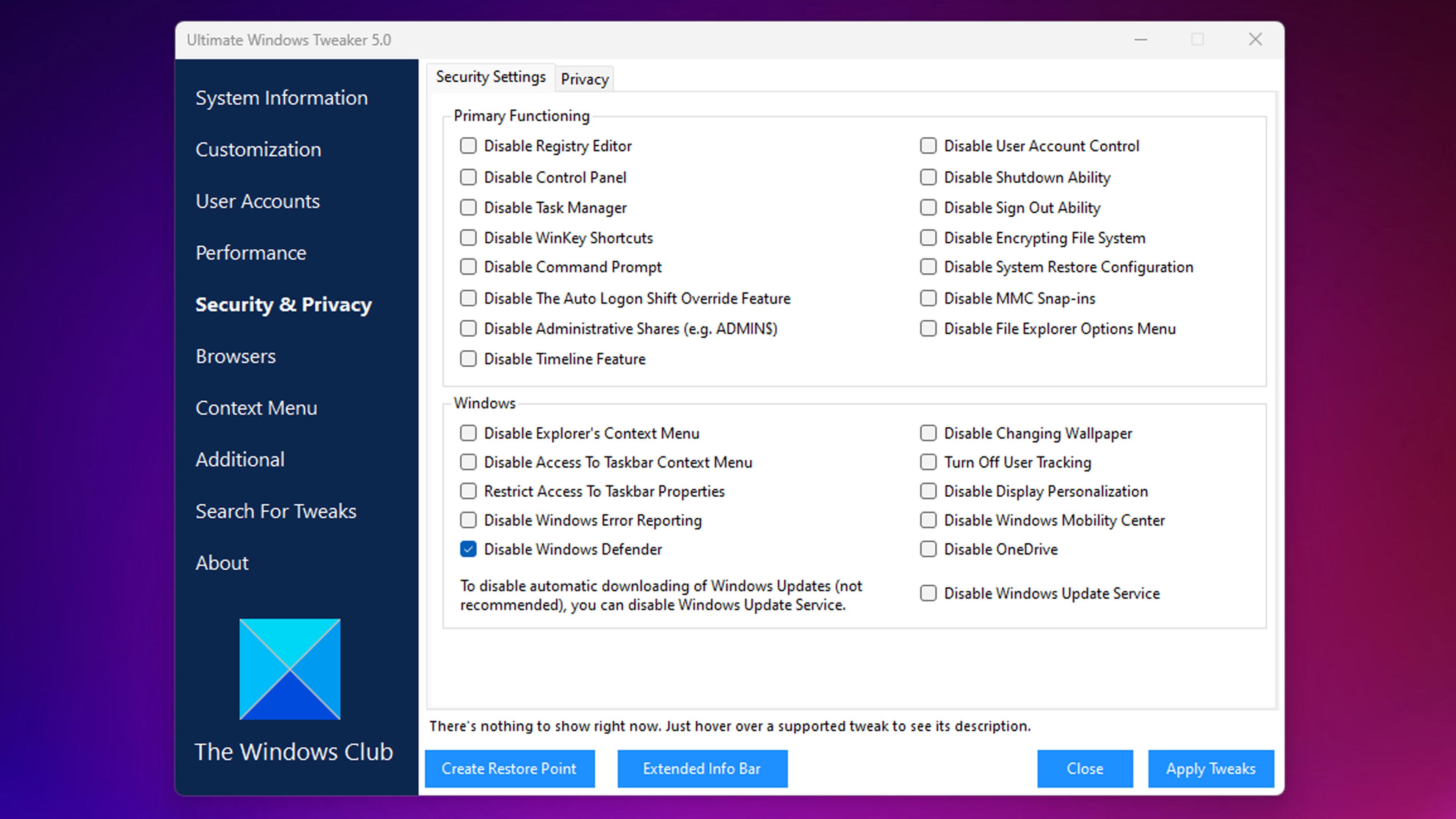Screen dimensions: 1456x819
Task: Go to the Customization section
Action: pyautogui.click(x=258, y=149)
